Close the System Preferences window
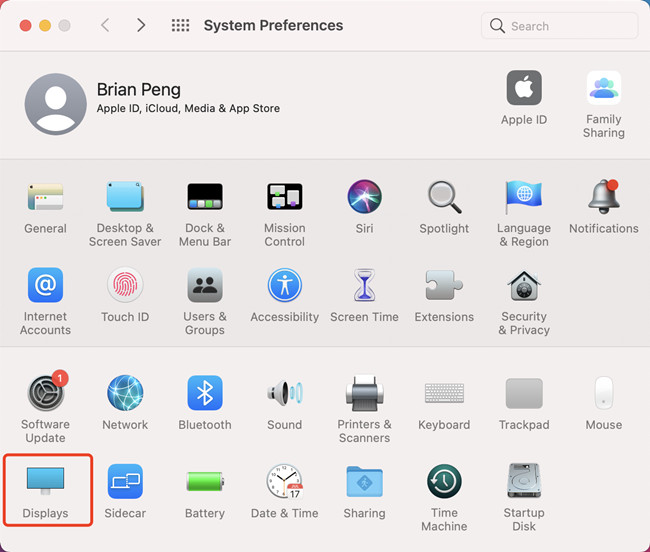The height and width of the screenshot is (552, 650). 26,26
